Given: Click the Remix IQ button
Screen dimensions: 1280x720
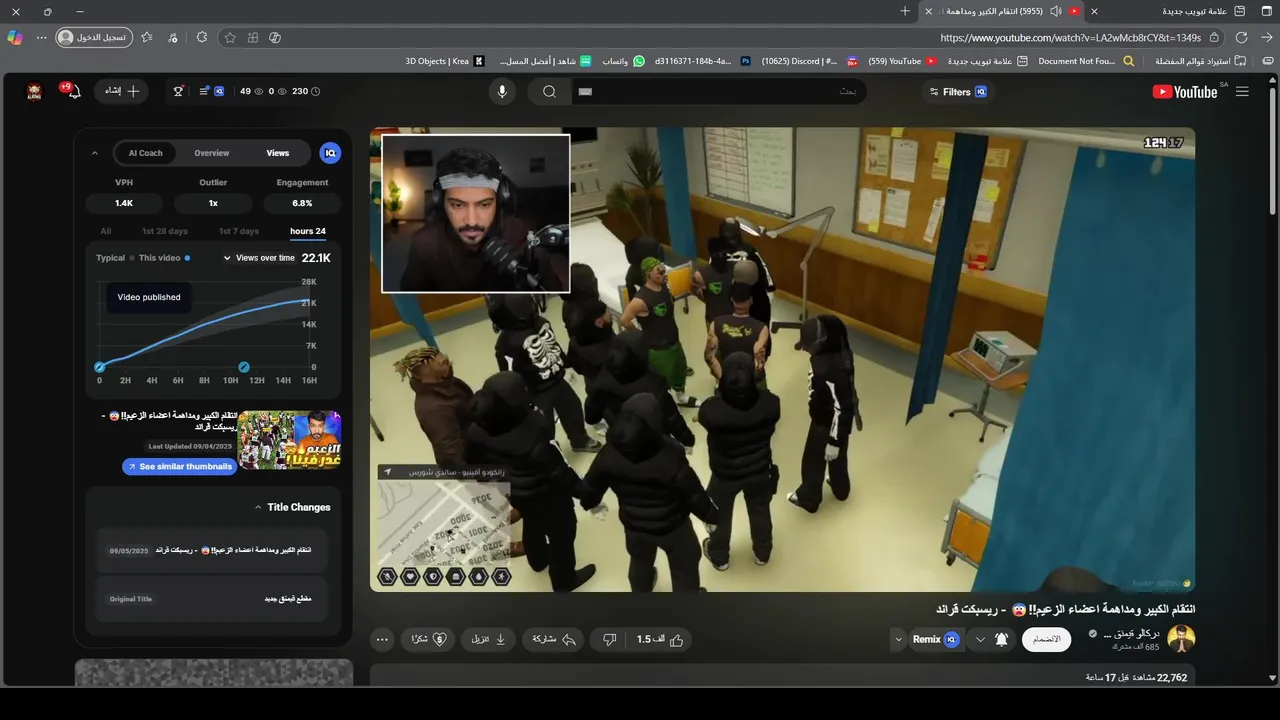Looking at the screenshot, I should click(936, 639).
